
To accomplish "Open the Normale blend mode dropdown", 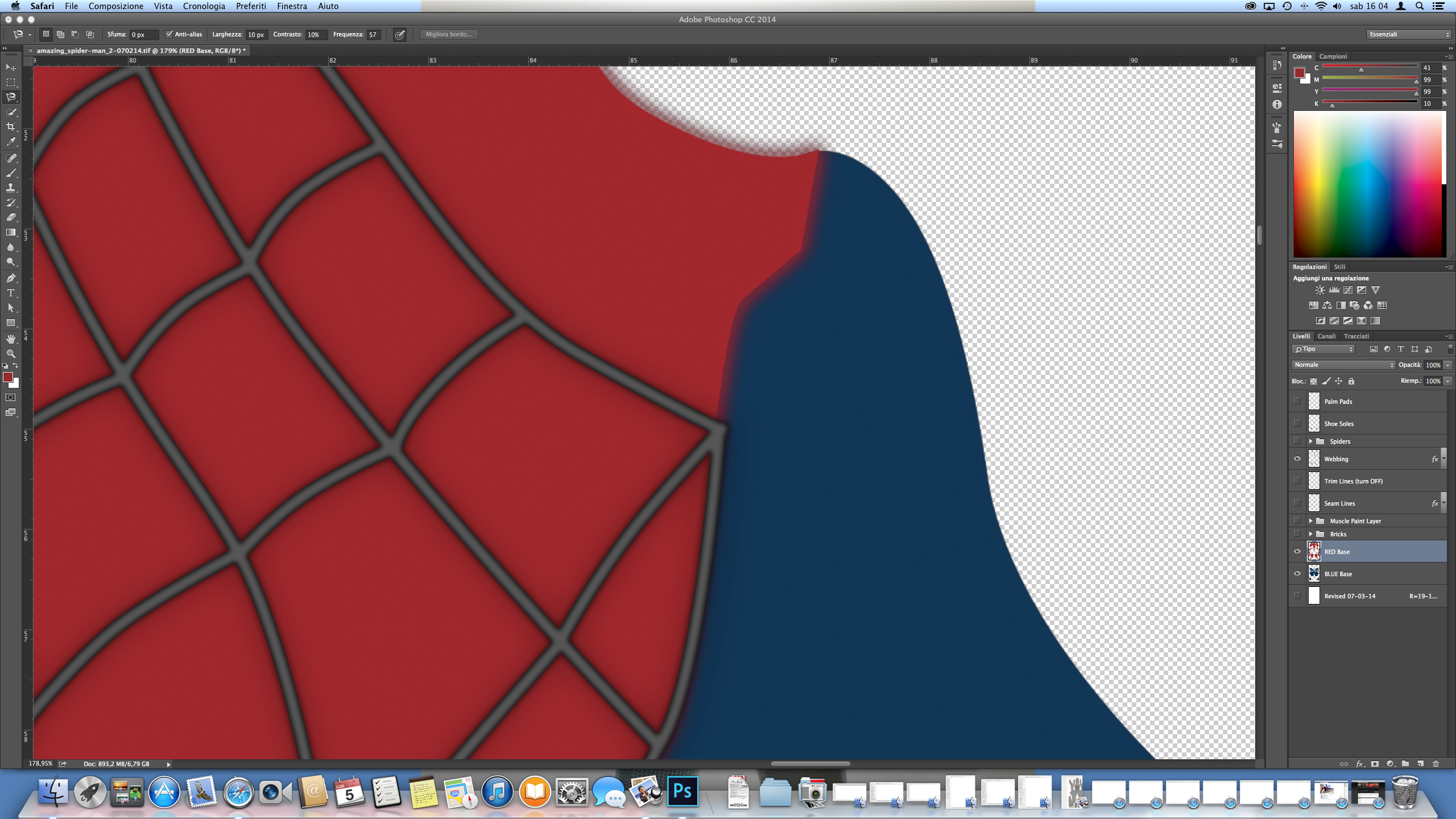I will pyautogui.click(x=1343, y=365).
